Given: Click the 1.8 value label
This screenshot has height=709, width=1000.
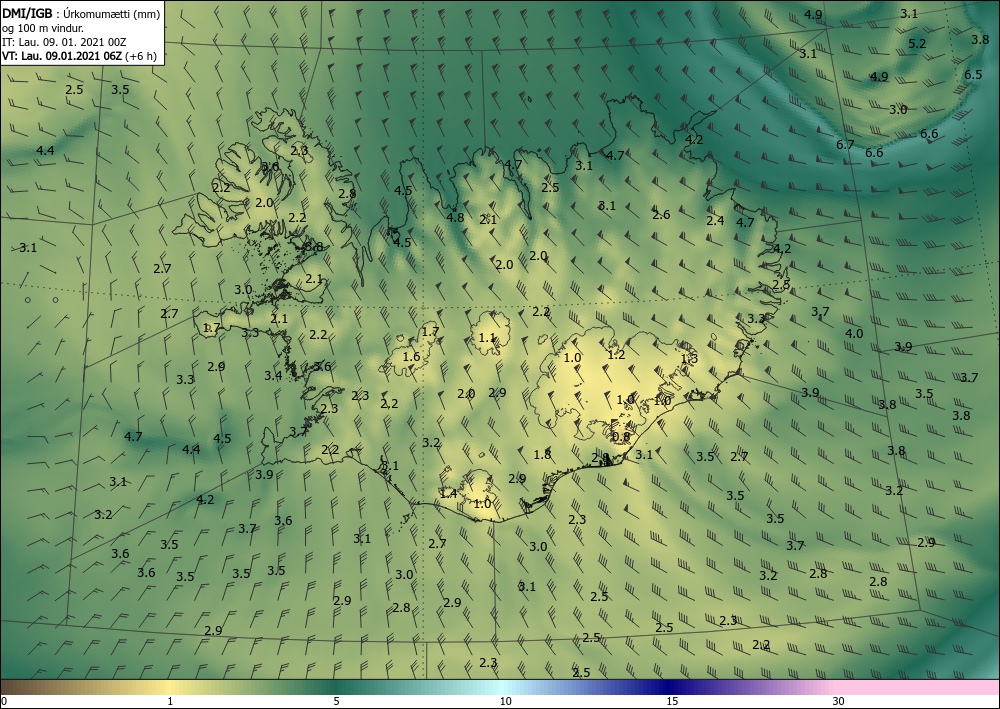Looking at the screenshot, I should tap(542, 454).
